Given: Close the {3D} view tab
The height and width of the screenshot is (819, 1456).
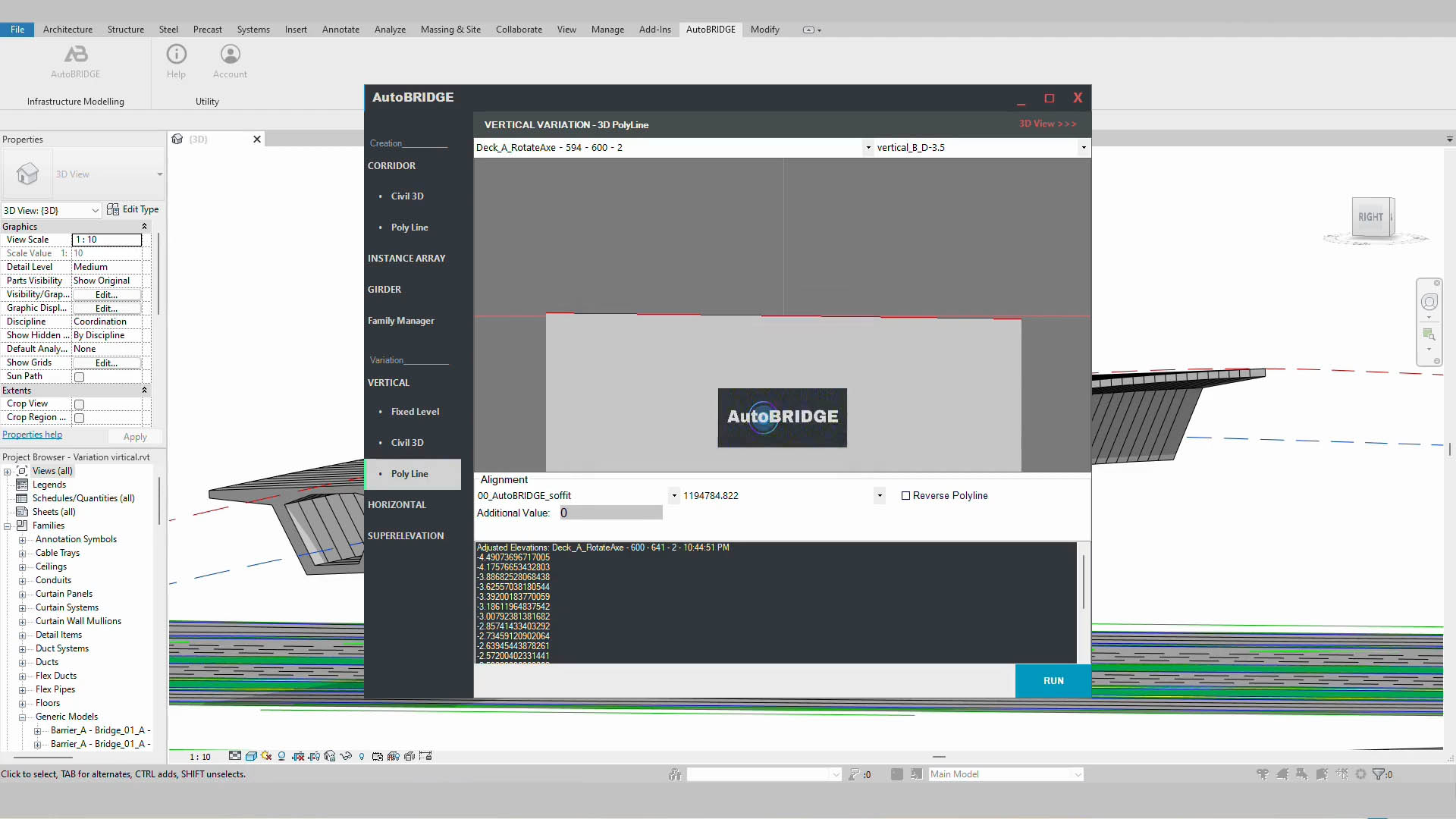Looking at the screenshot, I should pos(257,140).
